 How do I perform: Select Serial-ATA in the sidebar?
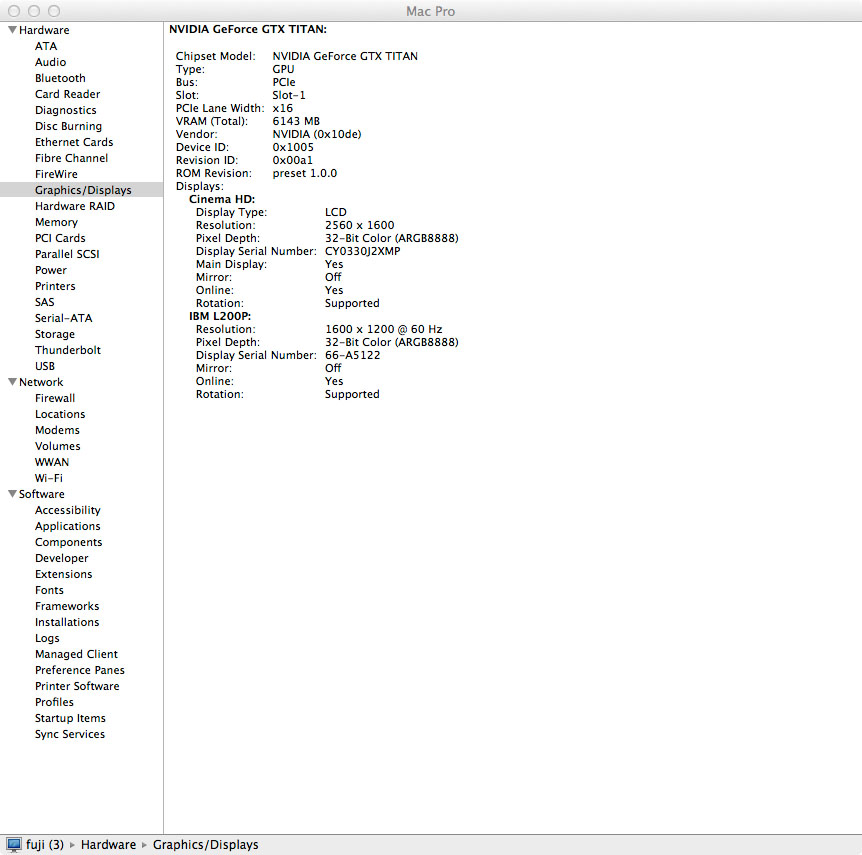coord(63,318)
